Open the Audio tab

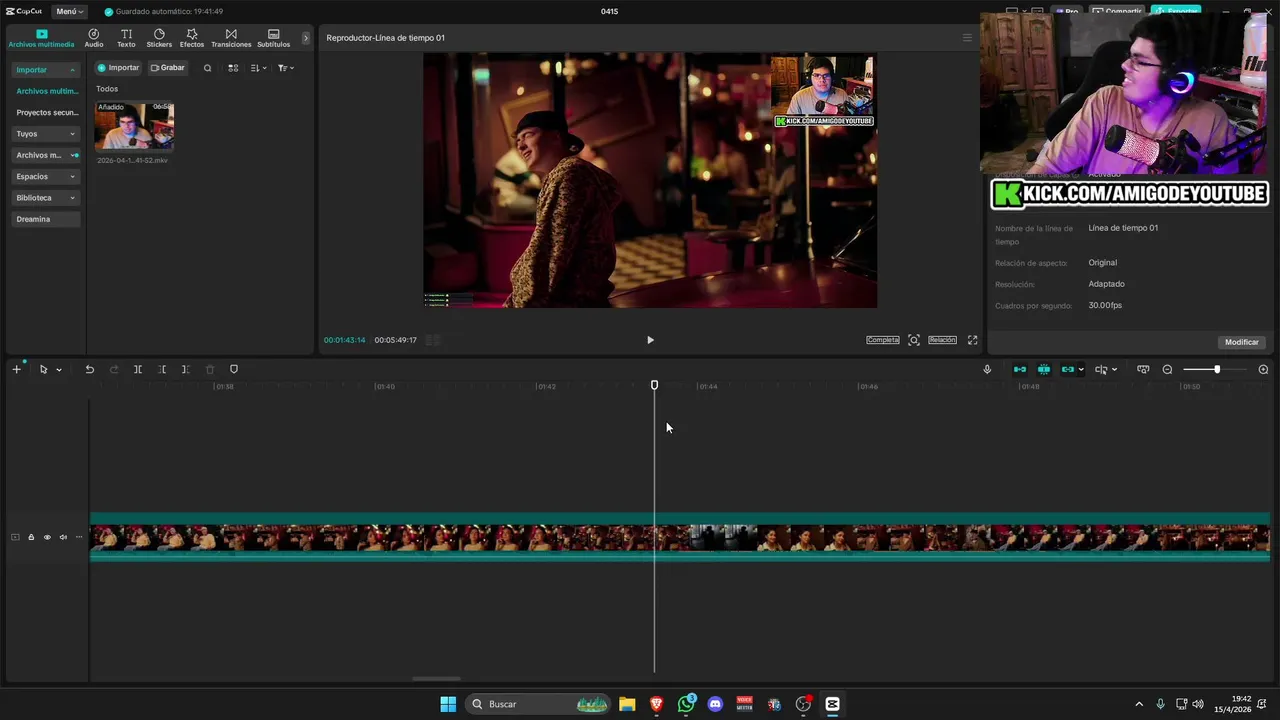(94, 38)
